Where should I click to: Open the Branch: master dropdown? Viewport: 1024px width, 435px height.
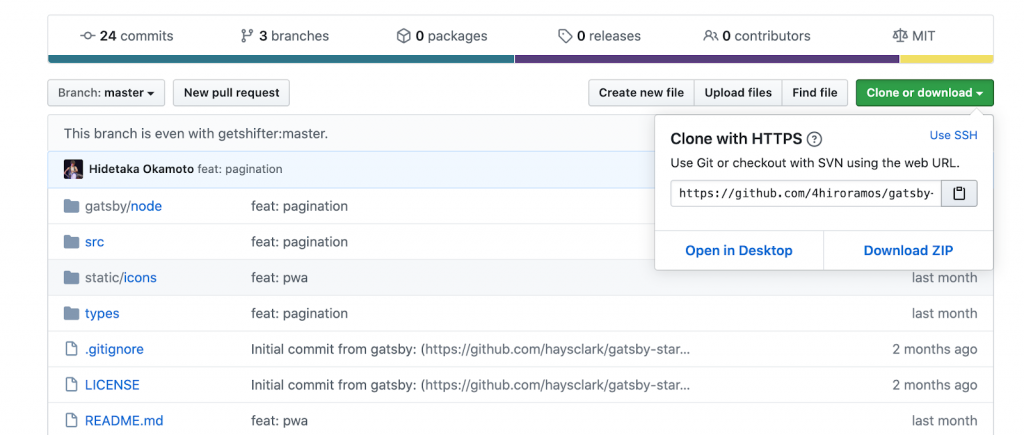(106, 93)
